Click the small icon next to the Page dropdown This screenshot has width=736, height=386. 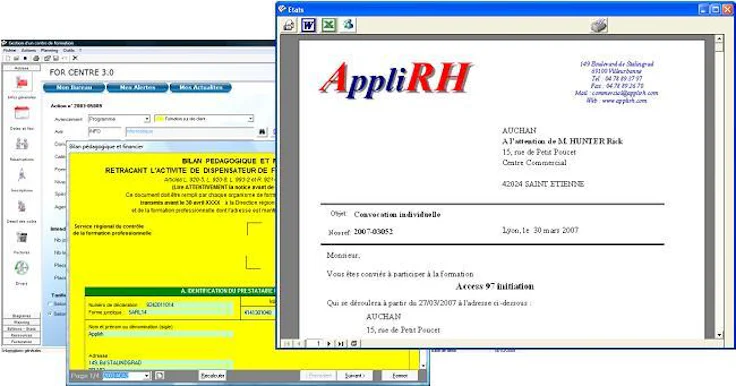160,375
